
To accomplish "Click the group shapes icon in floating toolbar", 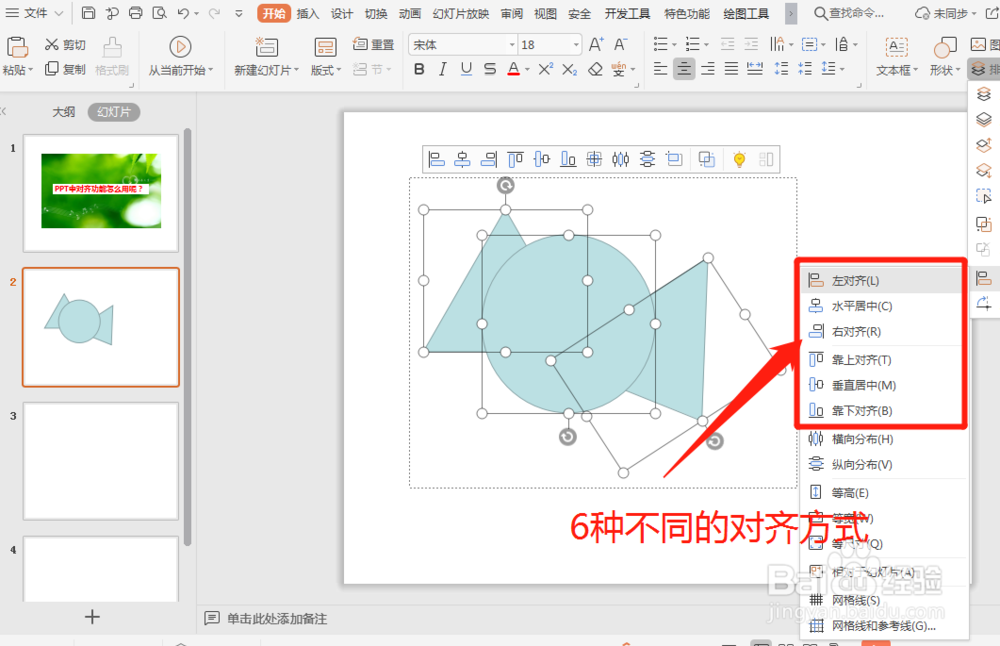I will [707, 159].
